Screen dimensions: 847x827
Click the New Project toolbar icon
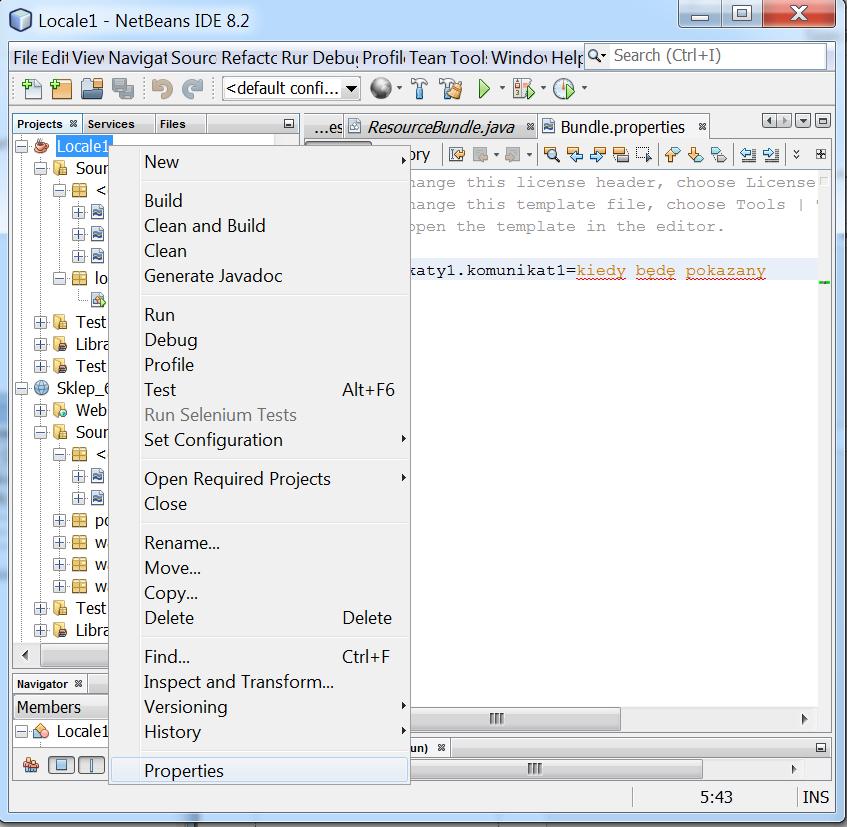(x=60, y=89)
